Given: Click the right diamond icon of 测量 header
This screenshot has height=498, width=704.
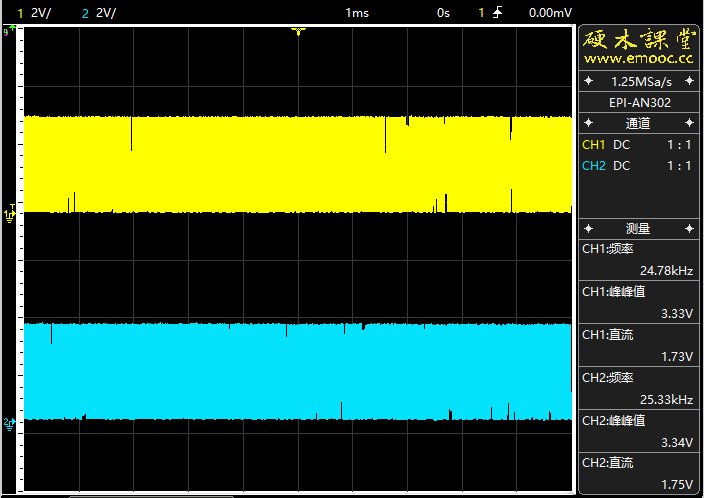Looking at the screenshot, I should coord(689,228).
